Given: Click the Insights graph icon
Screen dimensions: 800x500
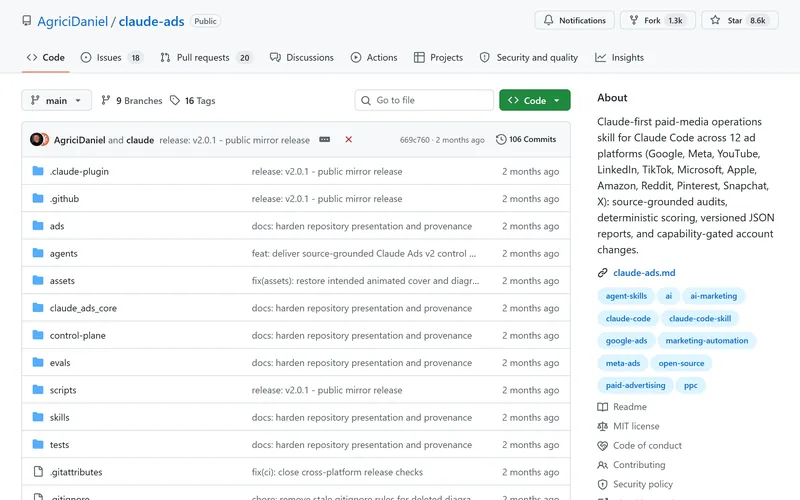Looking at the screenshot, I should [x=601, y=57].
